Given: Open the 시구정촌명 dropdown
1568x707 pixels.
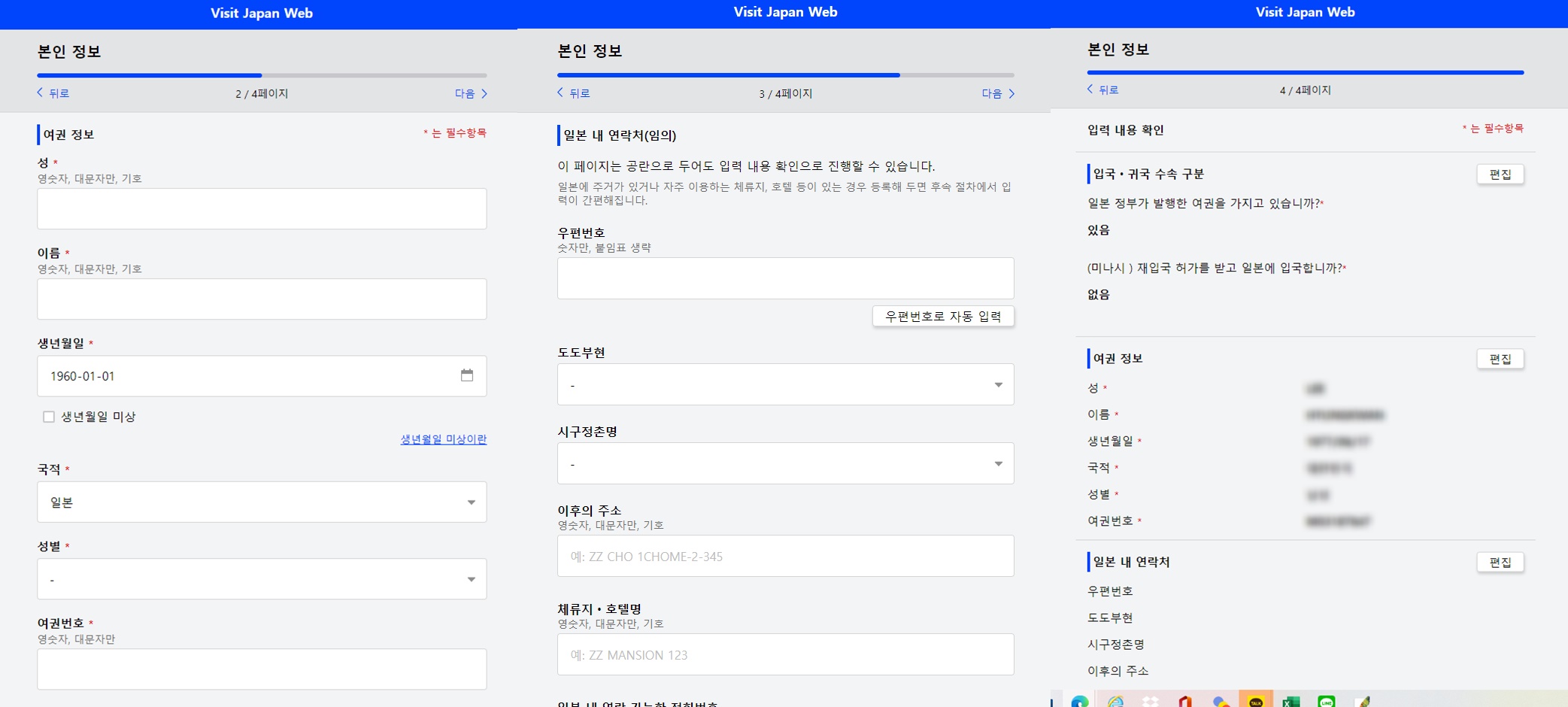Looking at the screenshot, I should 785,463.
